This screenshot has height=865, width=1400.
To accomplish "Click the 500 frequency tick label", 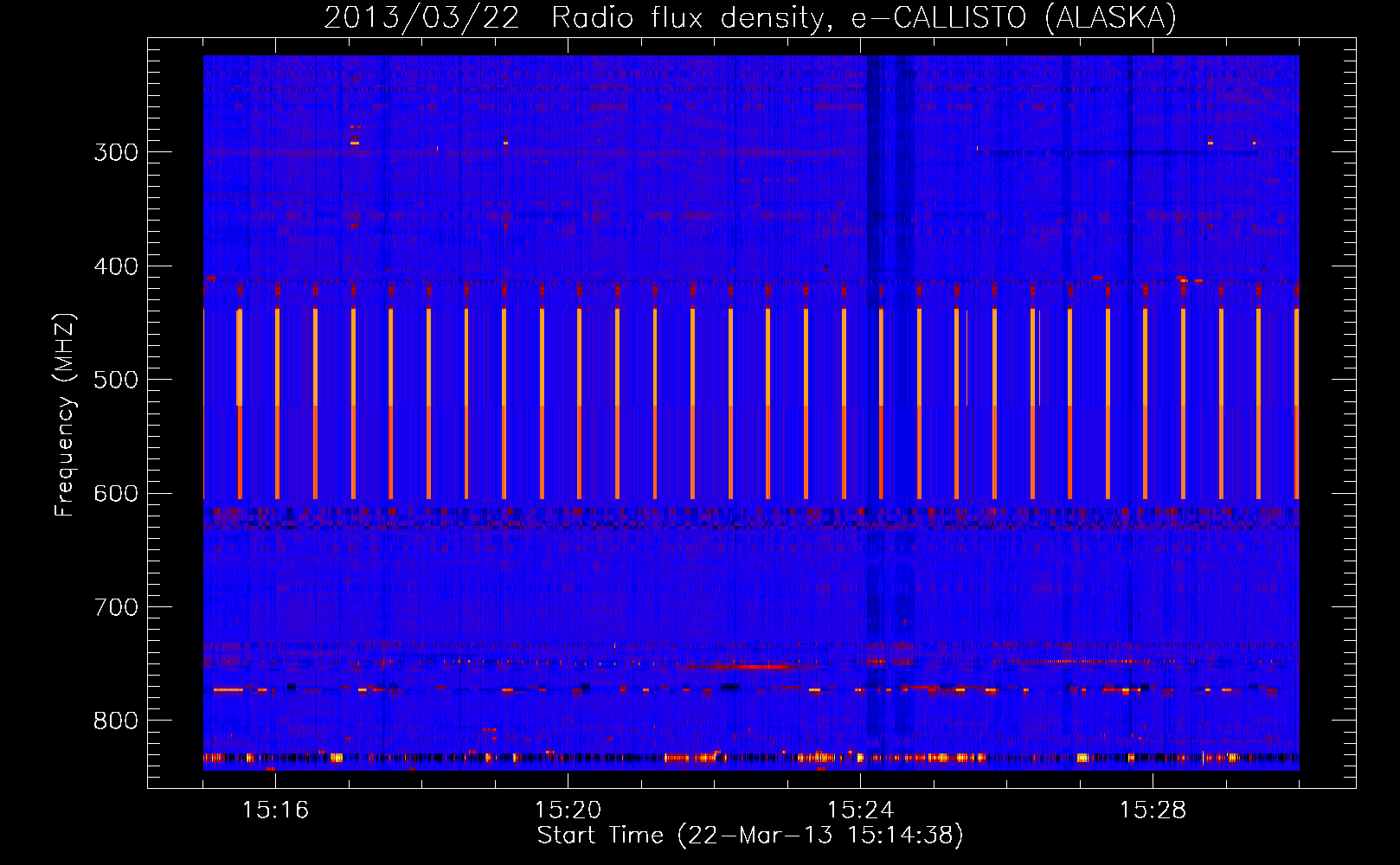I will tap(116, 380).
